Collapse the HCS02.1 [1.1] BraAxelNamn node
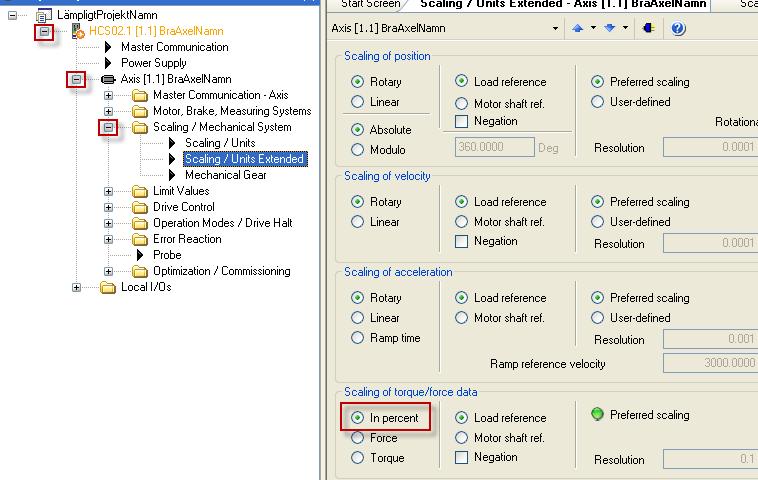 point(44,31)
